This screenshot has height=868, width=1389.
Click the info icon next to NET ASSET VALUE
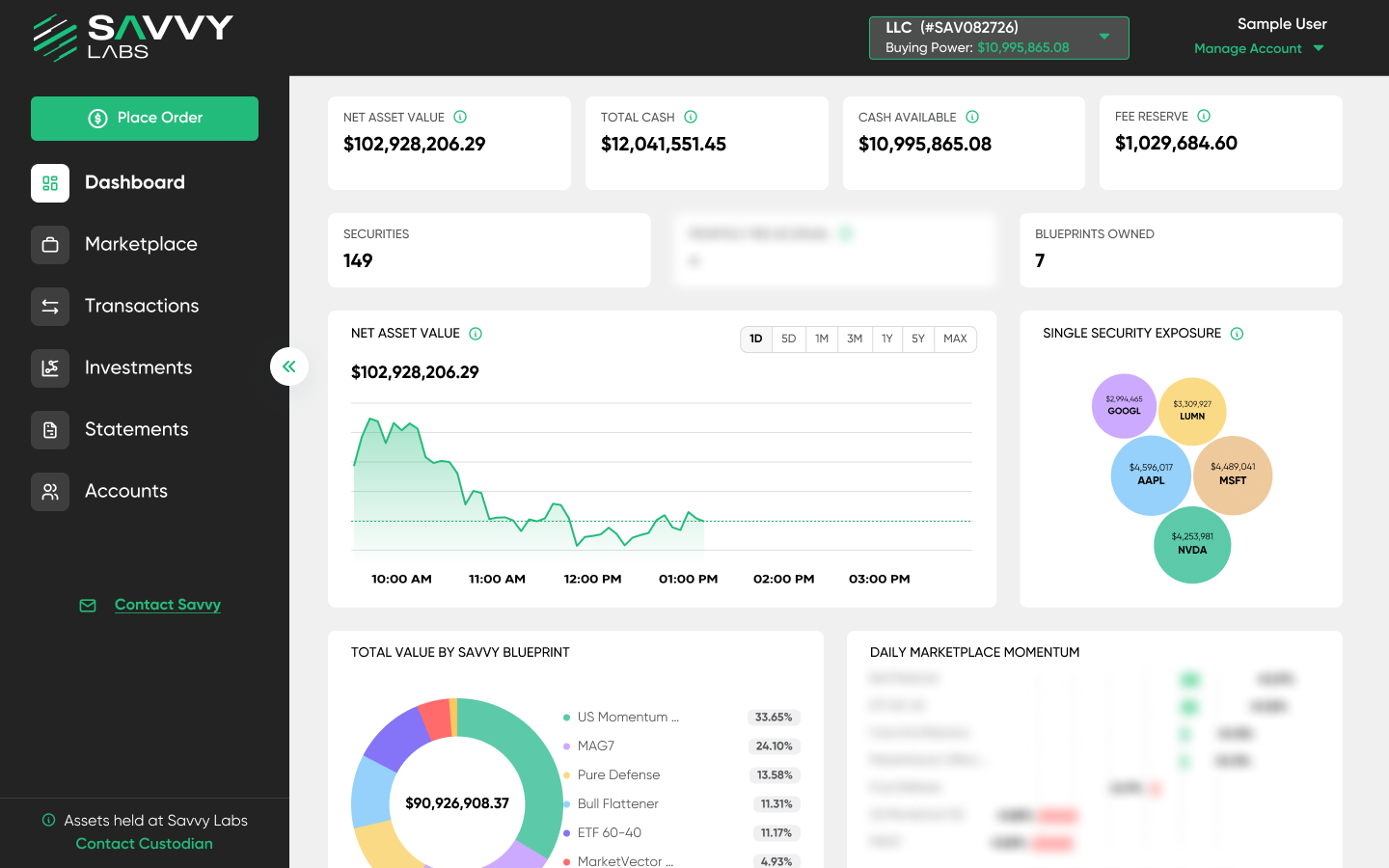460,116
